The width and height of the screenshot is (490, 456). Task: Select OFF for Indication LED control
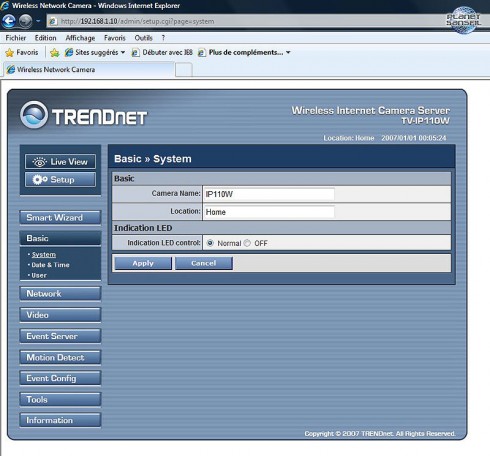pos(247,243)
